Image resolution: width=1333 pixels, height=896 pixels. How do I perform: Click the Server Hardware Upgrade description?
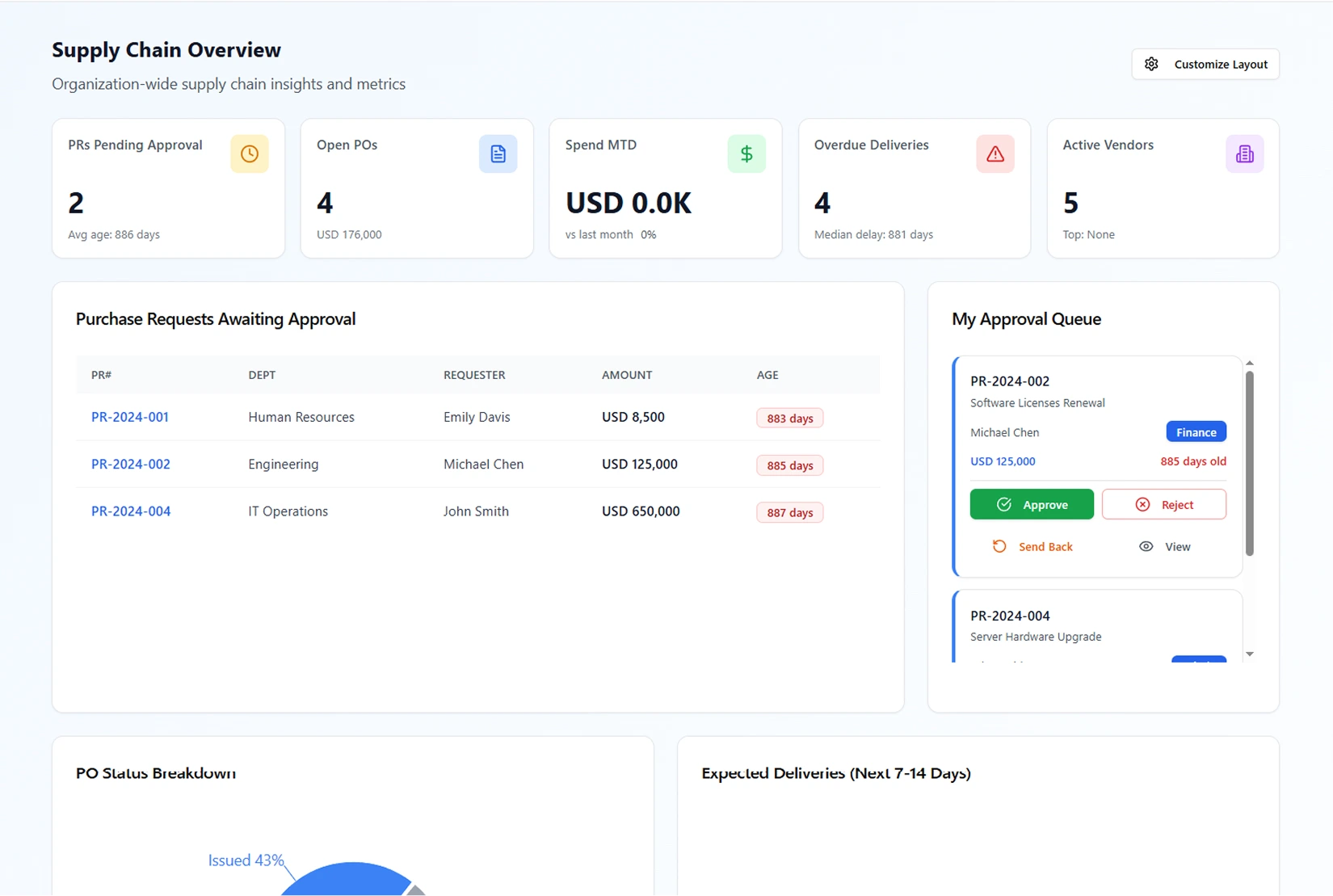[x=1036, y=637]
